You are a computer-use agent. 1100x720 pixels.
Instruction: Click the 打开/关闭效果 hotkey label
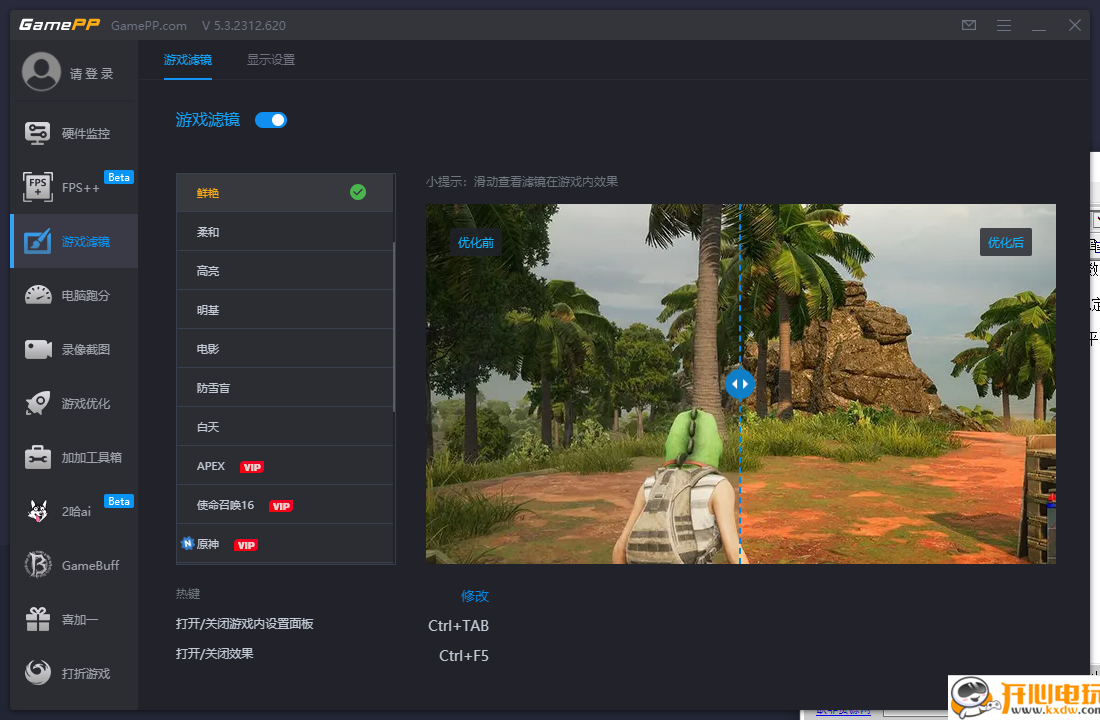215,653
